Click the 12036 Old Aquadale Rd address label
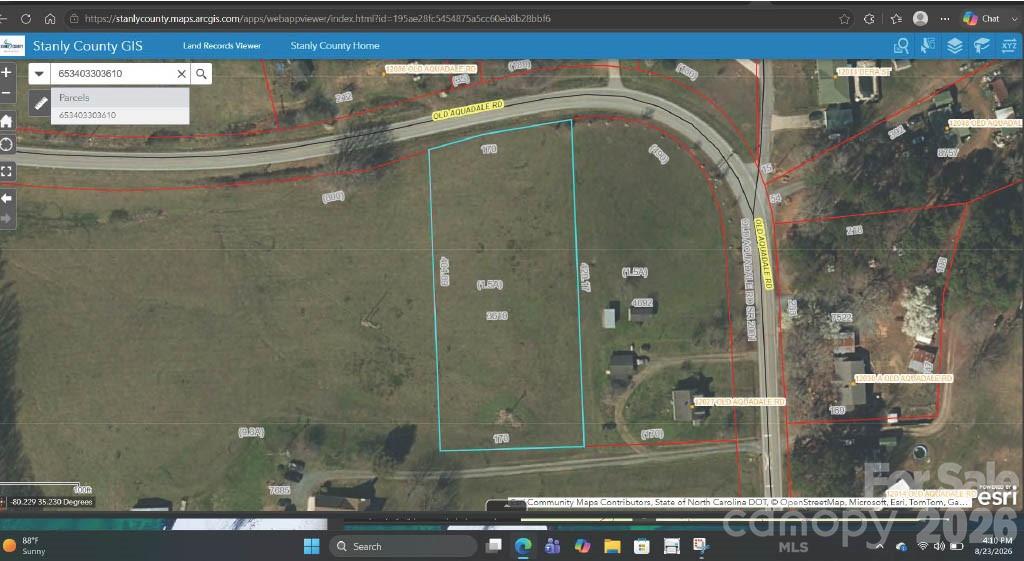 [430, 69]
